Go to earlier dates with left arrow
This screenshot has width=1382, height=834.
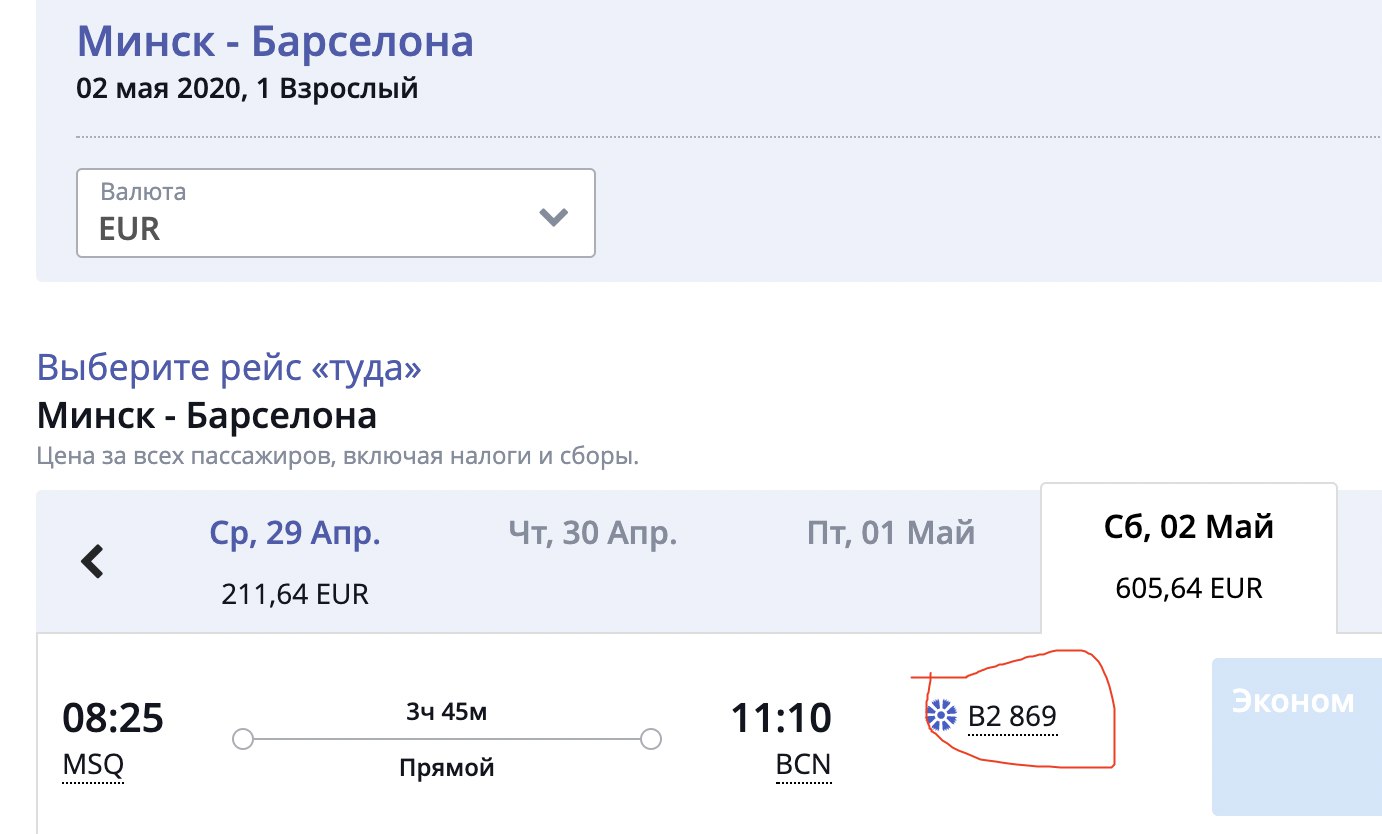coord(92,562)
